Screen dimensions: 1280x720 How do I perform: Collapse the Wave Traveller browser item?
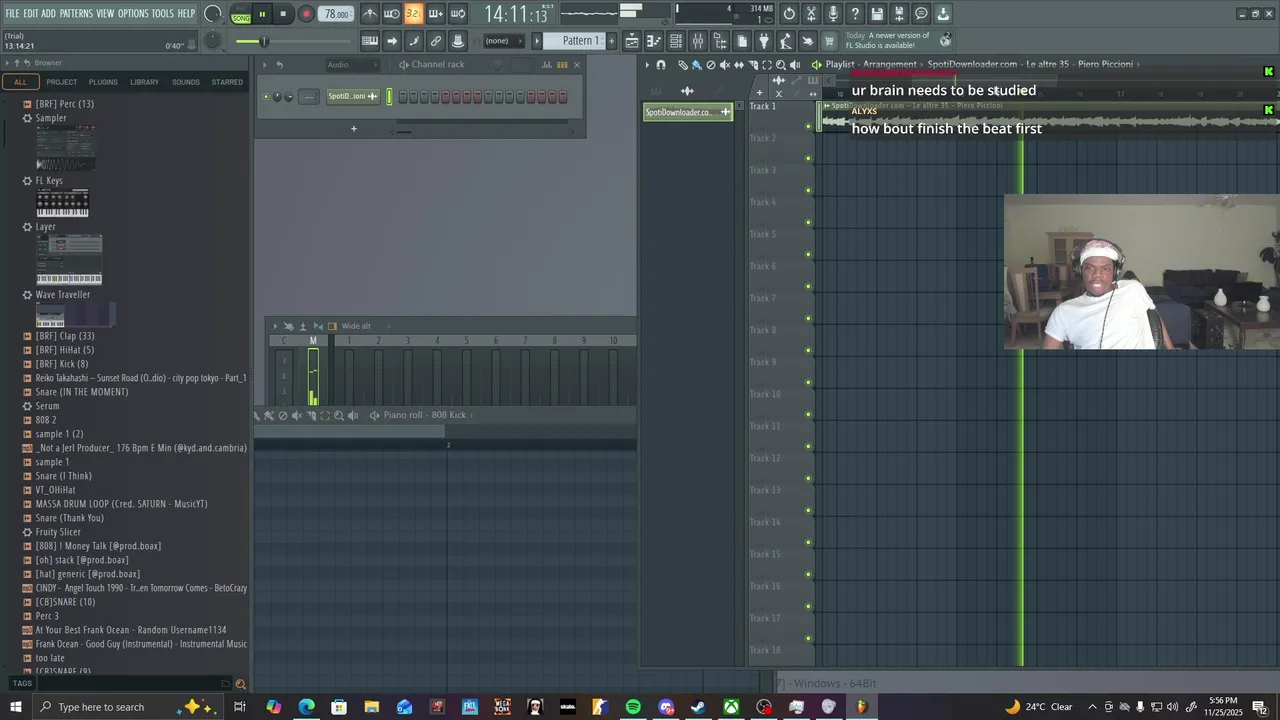(x=62, y=295)
